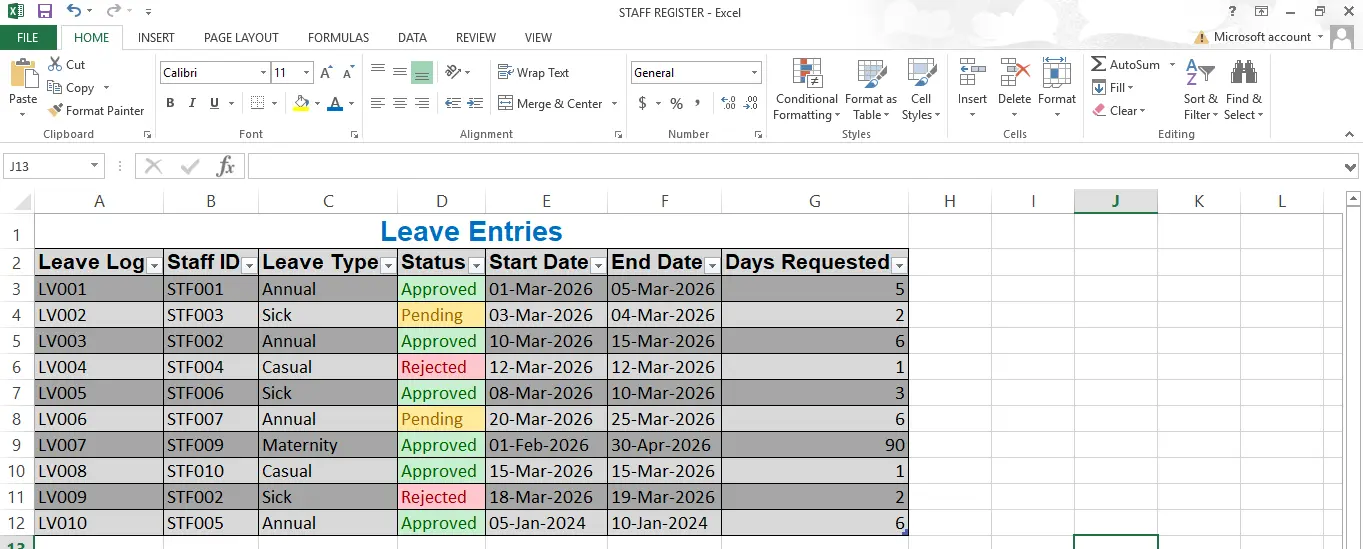The height and width of the screenshot is (549, 1363).
Task: Open the FILE tab
Action: (28, 38)
